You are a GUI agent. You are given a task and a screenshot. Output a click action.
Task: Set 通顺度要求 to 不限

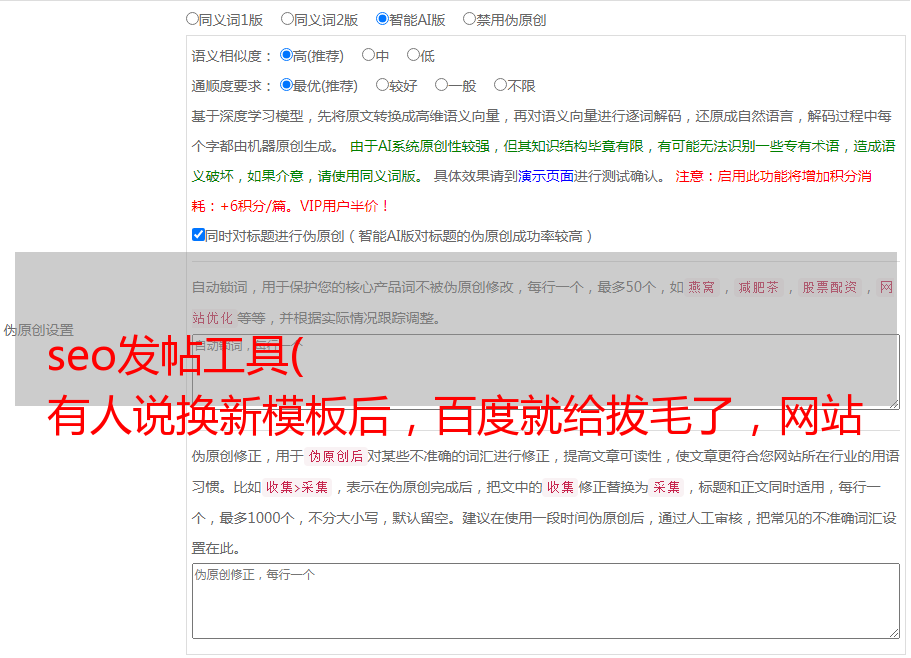tap(500, 85)
